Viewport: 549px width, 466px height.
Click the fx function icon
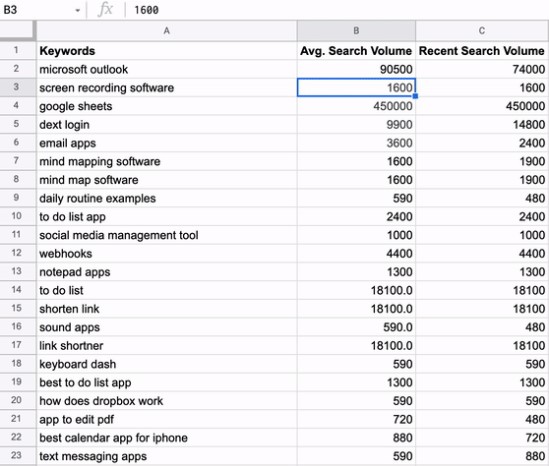[105, 9]
